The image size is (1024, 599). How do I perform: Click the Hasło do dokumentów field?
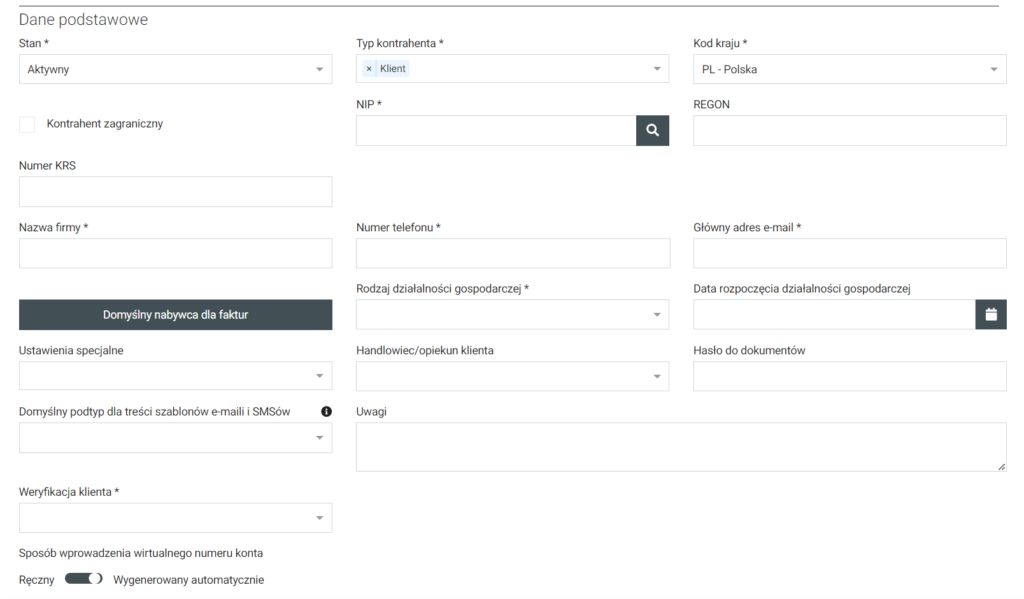pos(849,376)
